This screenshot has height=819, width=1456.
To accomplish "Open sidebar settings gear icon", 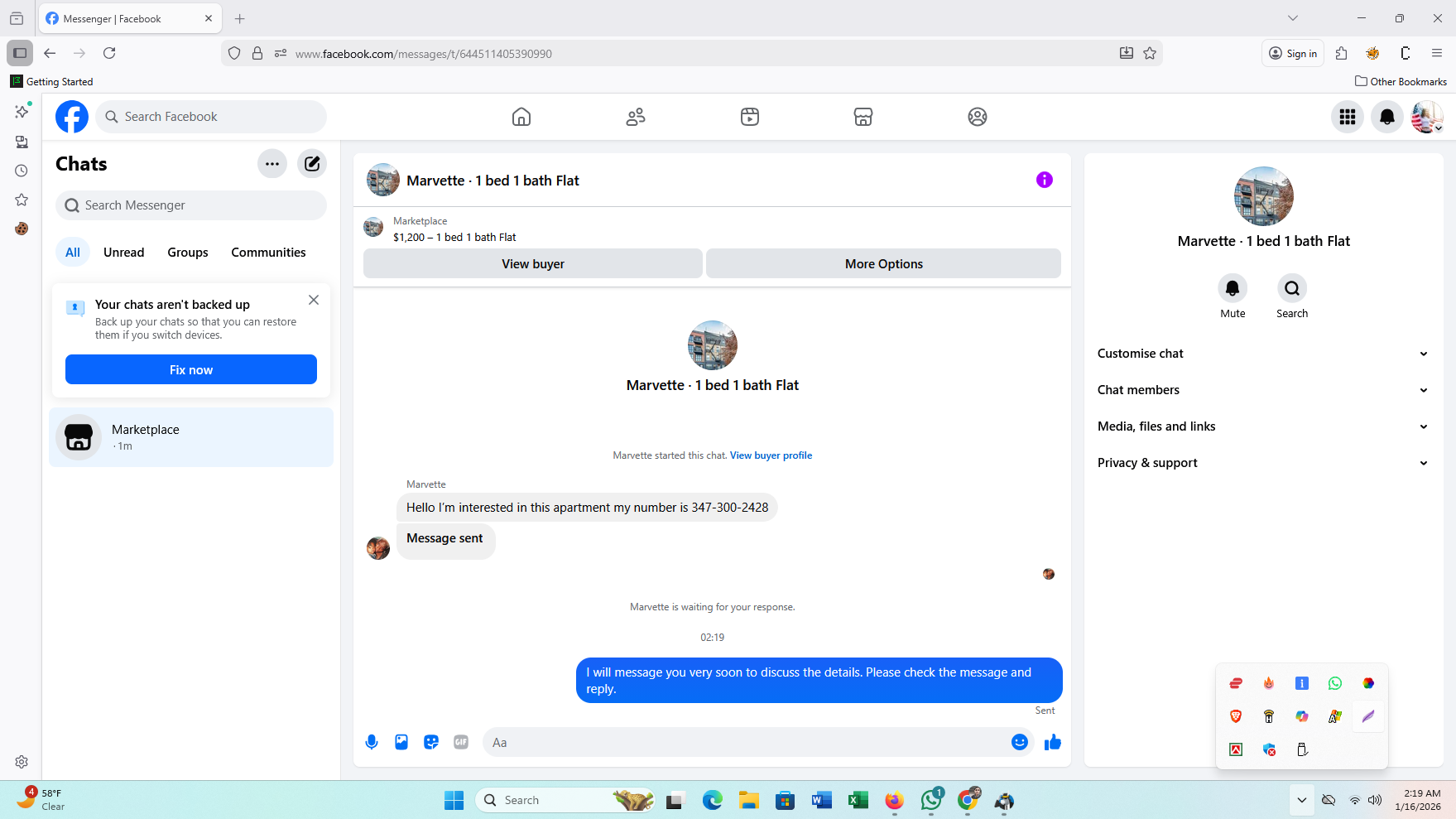I will pyautogui.click(x=22, y=762).
